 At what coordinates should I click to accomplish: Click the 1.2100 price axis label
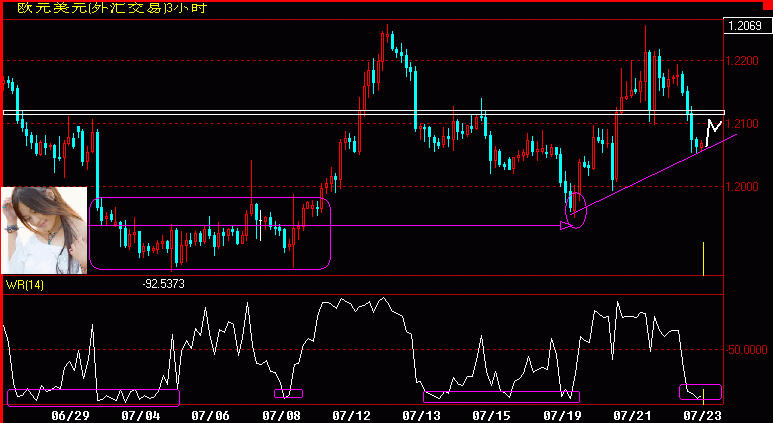click(x=742, y=123)
